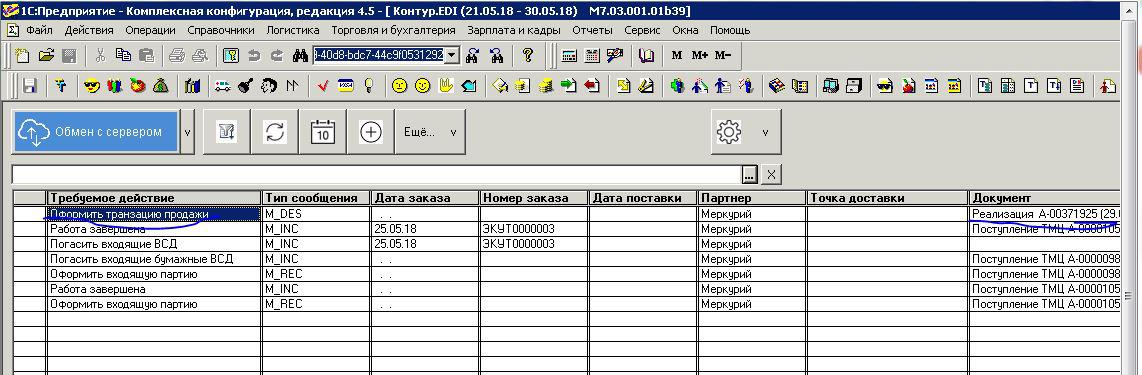1142x375 pixels.
Task: Click the money bag icon
Action: (x=161, y=86)
